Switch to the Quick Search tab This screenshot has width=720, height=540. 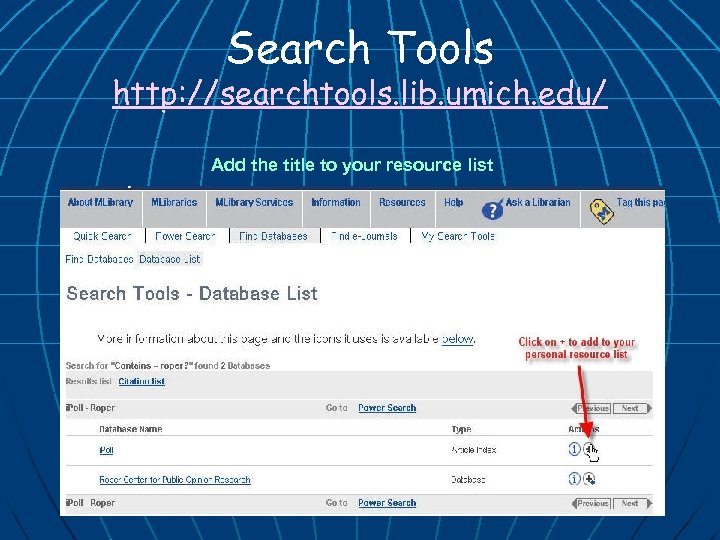pos(102,236)
